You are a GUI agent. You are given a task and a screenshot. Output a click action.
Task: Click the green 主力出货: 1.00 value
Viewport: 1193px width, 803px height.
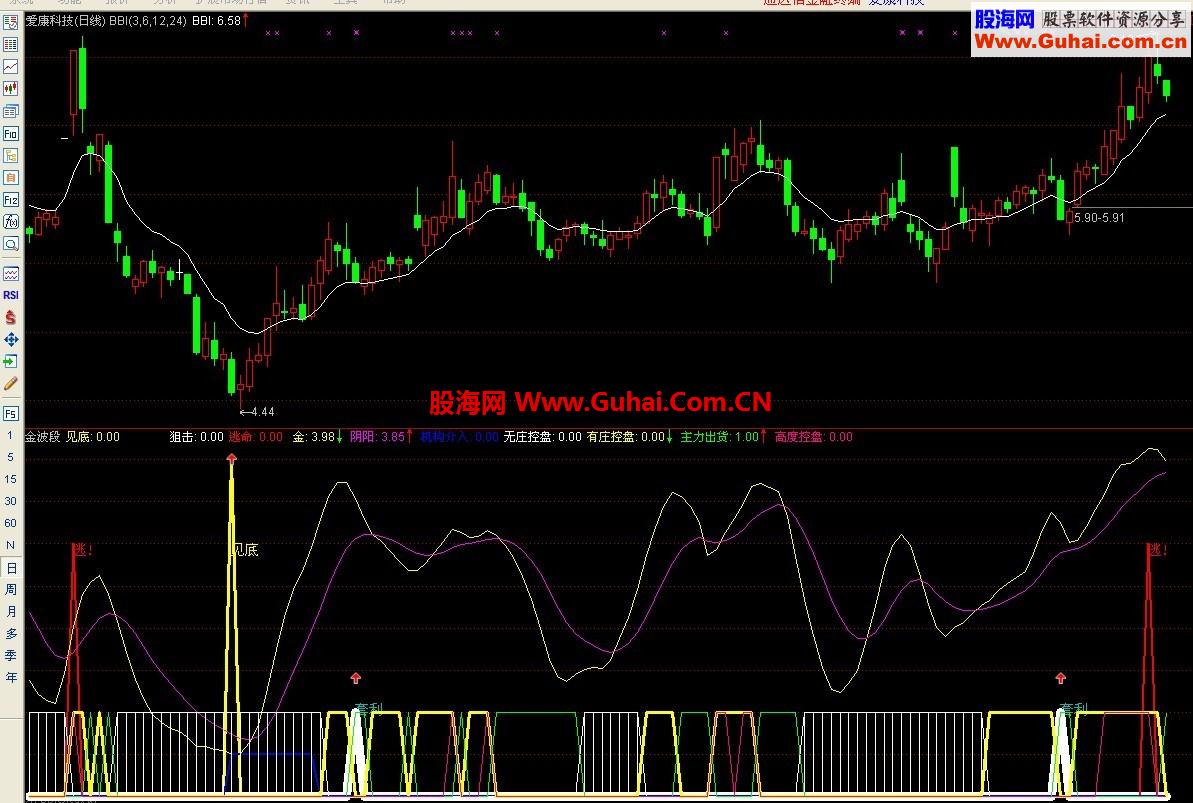point(720,437)
